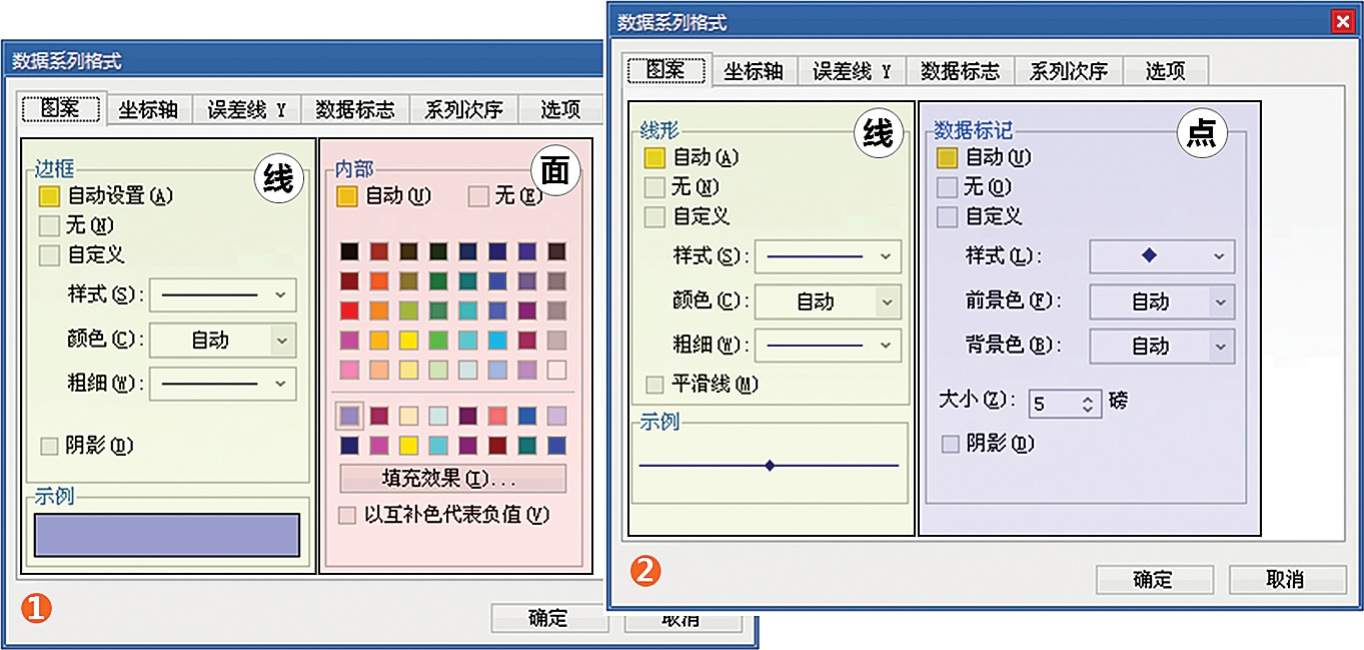
Task: Expand 粗细(W) dropdown in 线形 section
Action: [x=885, y=346]
